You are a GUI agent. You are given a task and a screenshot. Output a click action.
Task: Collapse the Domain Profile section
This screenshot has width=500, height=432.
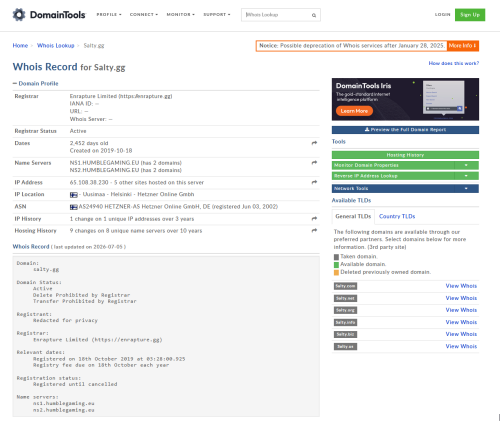click(x=36, y=83)
